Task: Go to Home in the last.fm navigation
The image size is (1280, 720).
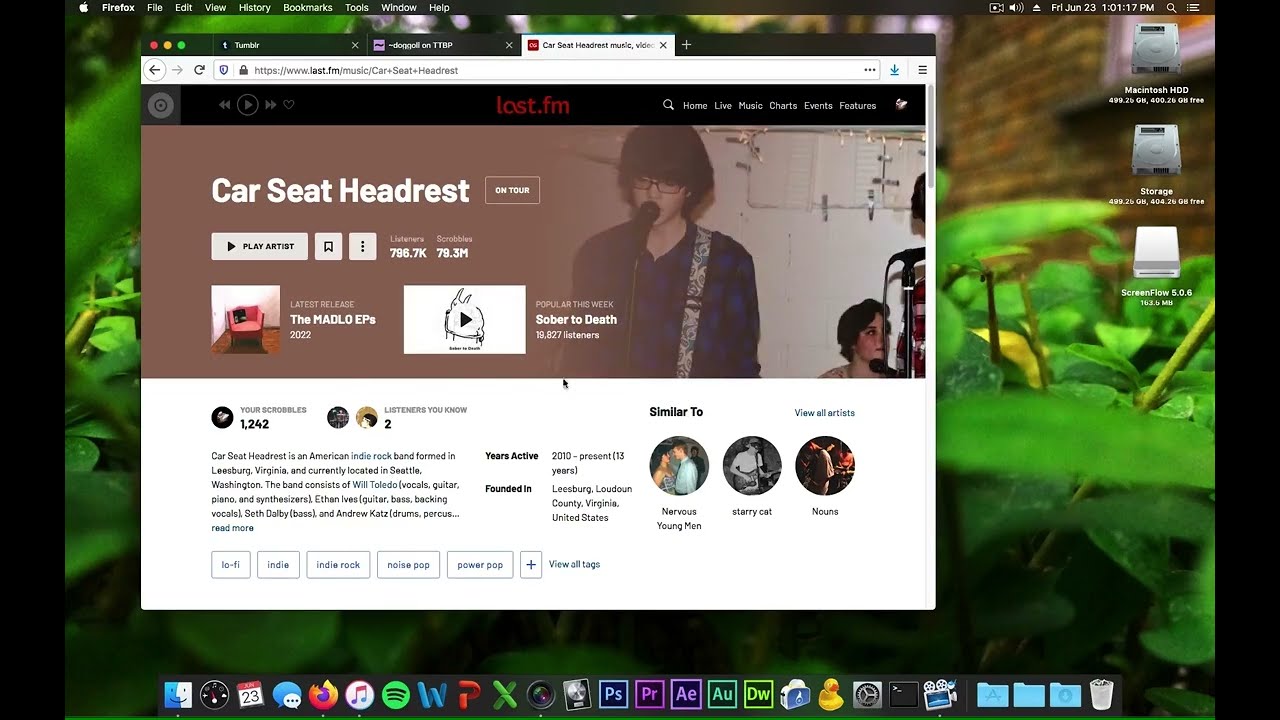Action: pyautogui.click(x=695, y=106)
